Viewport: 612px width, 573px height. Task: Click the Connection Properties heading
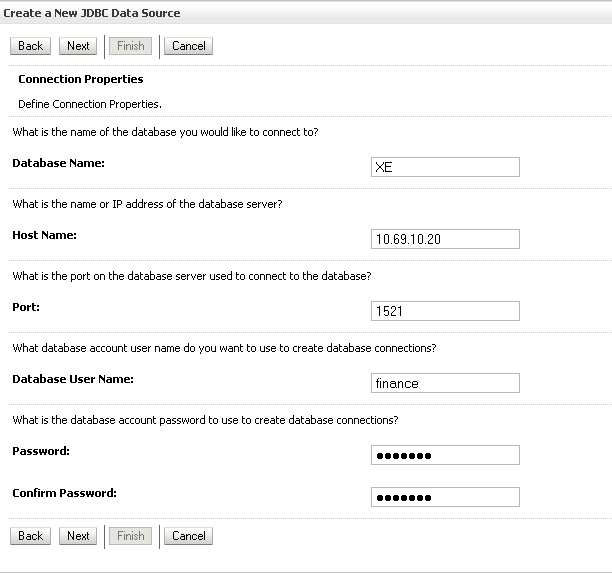[81, 79]
